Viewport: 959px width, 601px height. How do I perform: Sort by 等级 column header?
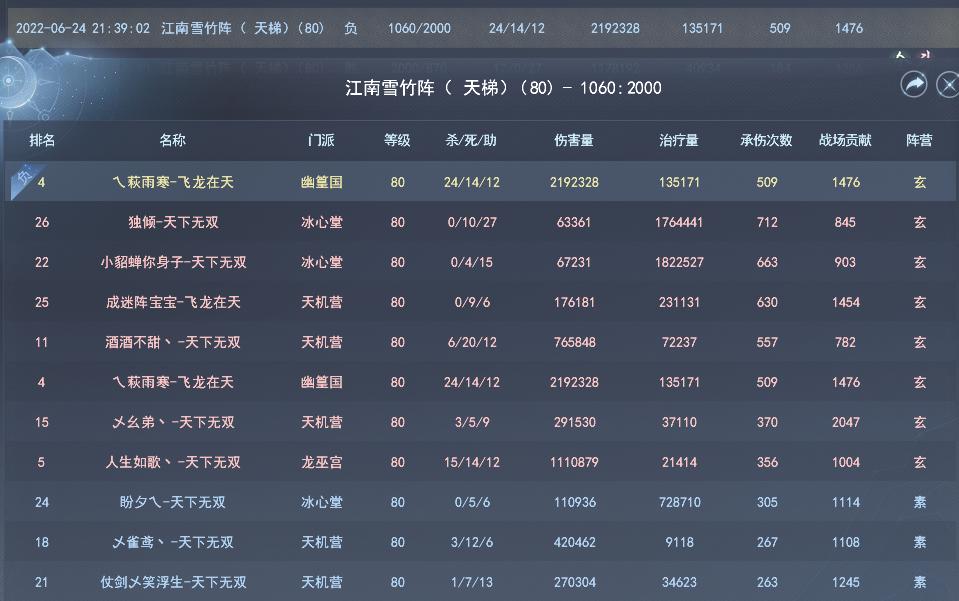(397, 141)
